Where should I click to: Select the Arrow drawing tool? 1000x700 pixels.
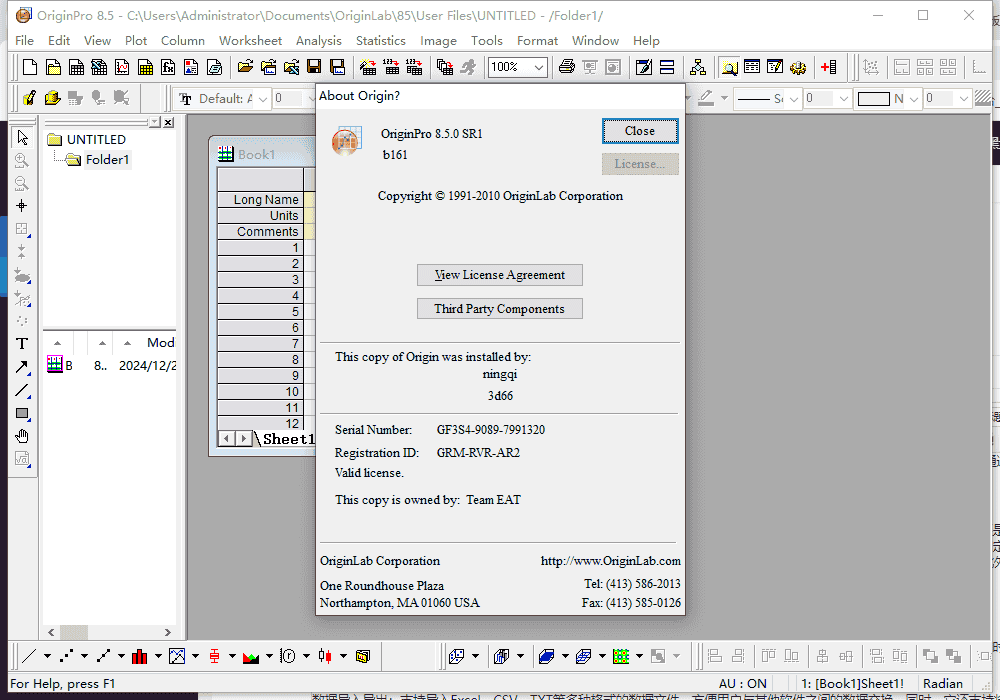coord(22,367)
